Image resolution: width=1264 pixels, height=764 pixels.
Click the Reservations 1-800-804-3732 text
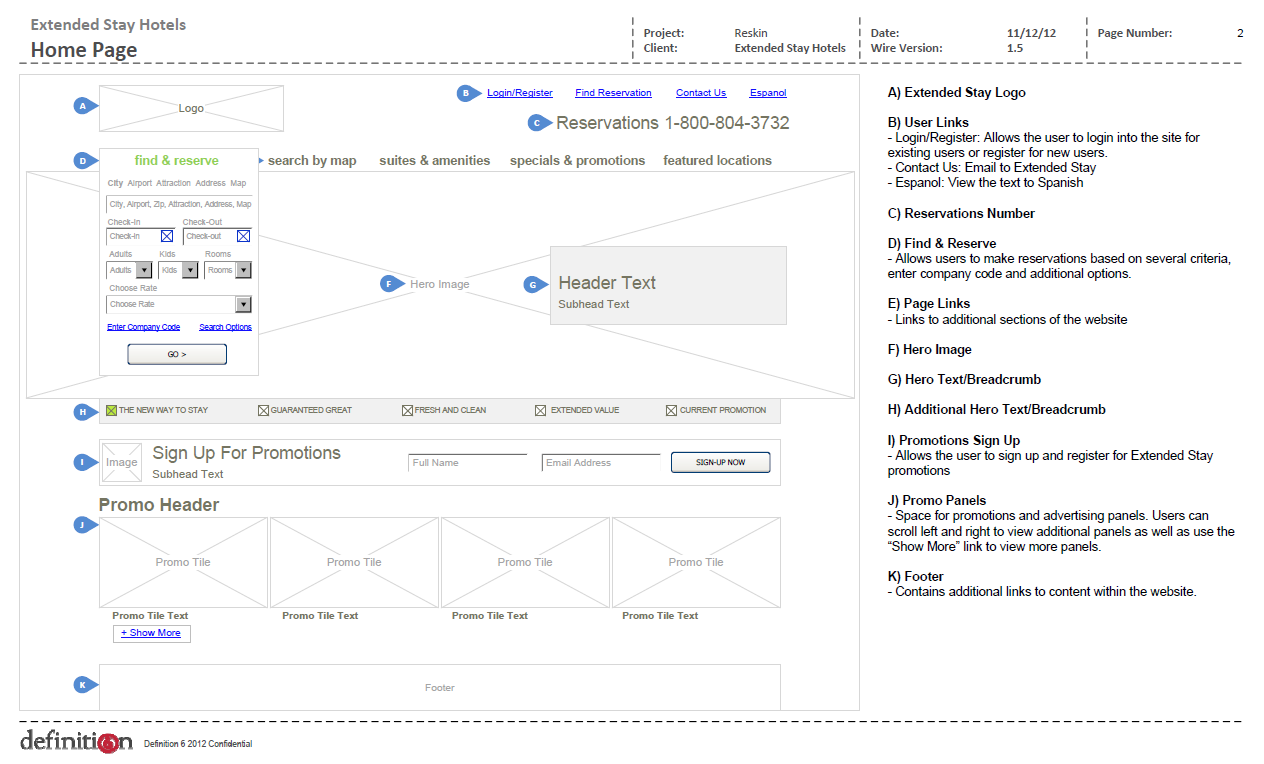[x=672, y=123]
